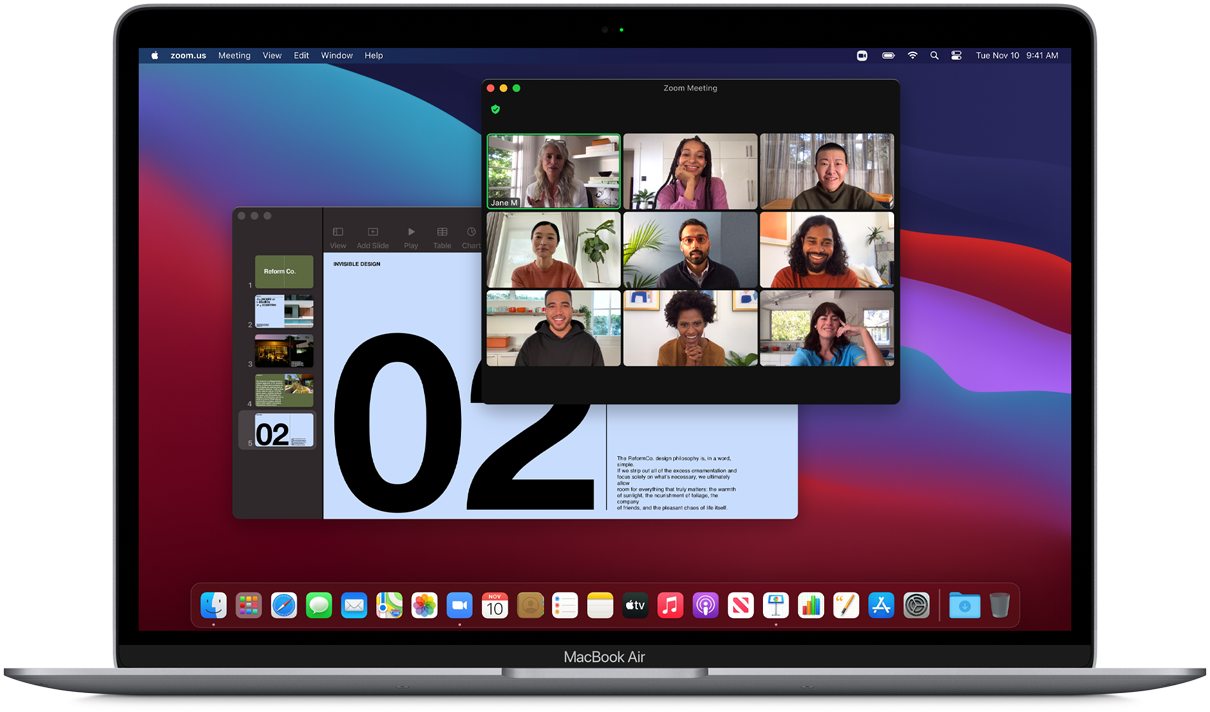Screen dimensions: 1210x712
Task: Click the Photos app icon in dock
Action: point(424,605)
